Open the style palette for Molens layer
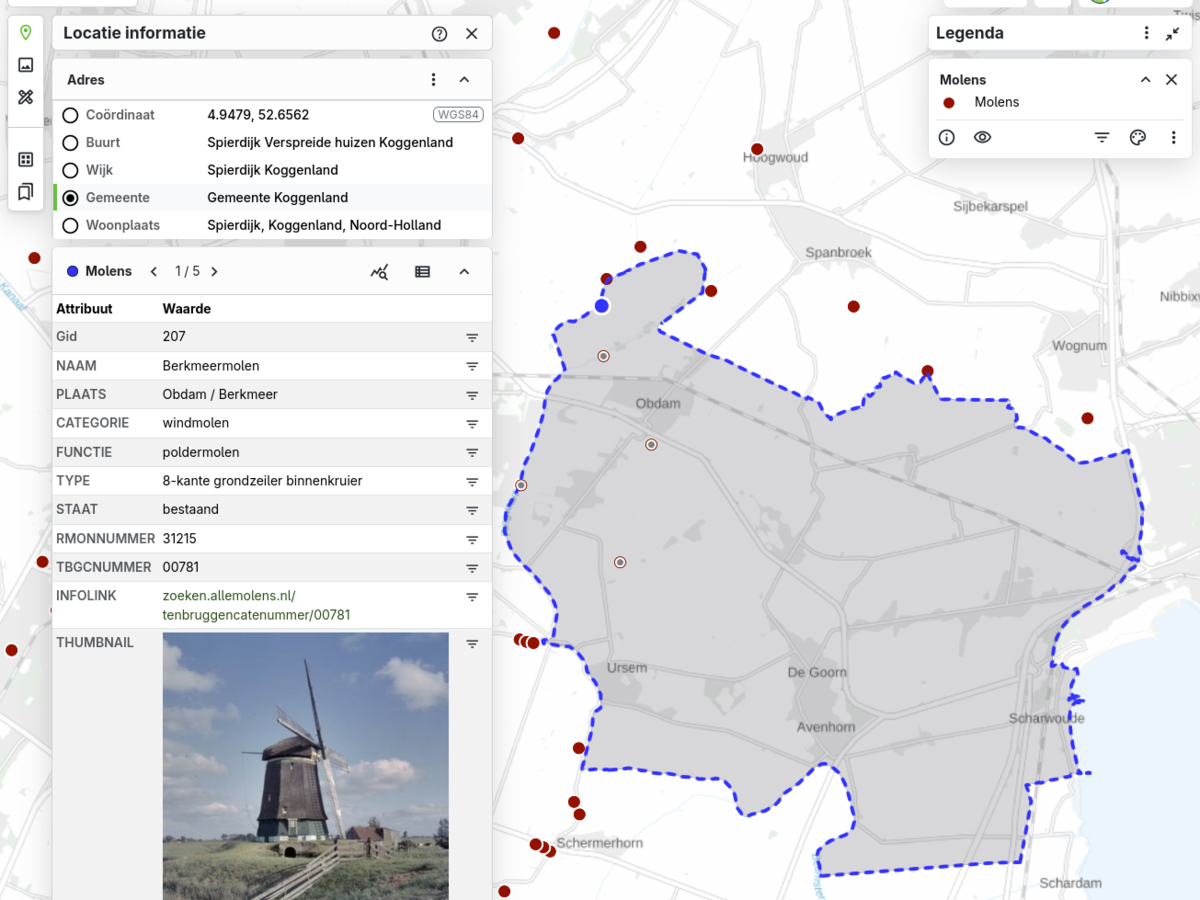The image size is (1200, 900). [1137, 138]
